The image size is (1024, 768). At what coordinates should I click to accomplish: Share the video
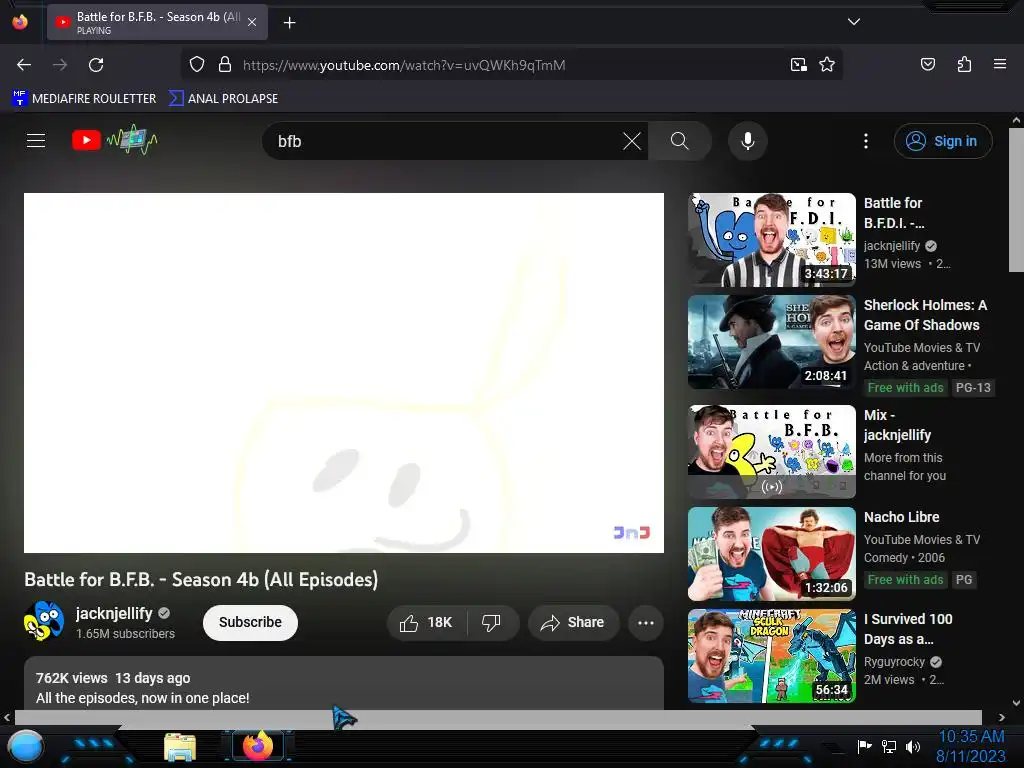[x=573, y=622]
